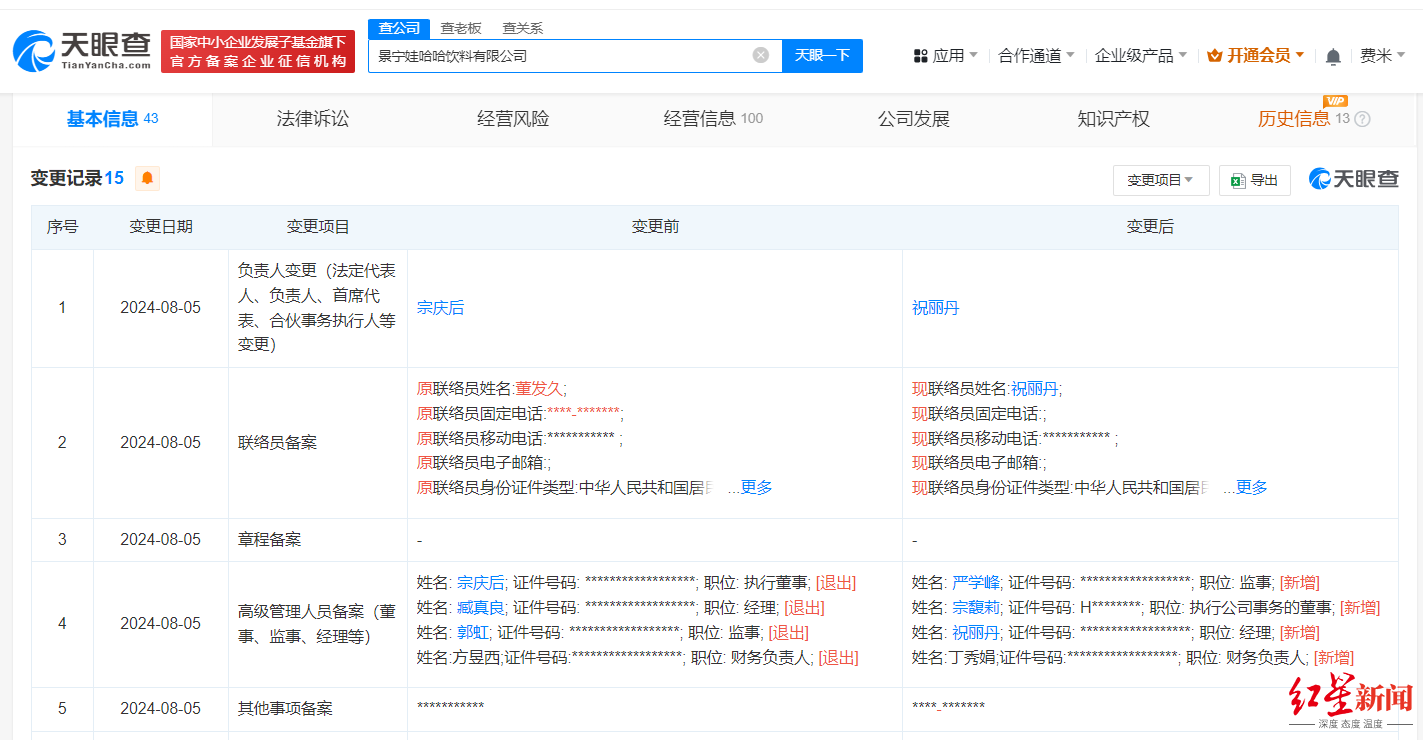Click the 天眼一下 search button
1423x740 pixels.
[822, 55]
